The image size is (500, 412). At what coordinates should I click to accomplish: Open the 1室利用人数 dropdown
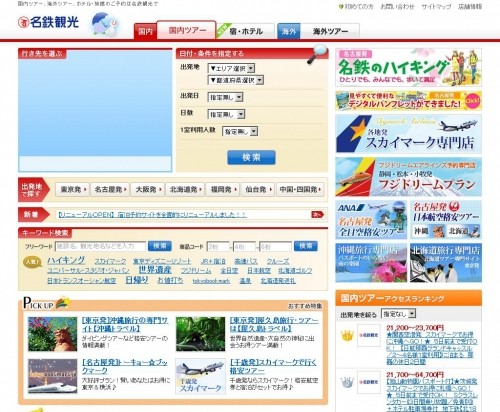tap(240, 131)
